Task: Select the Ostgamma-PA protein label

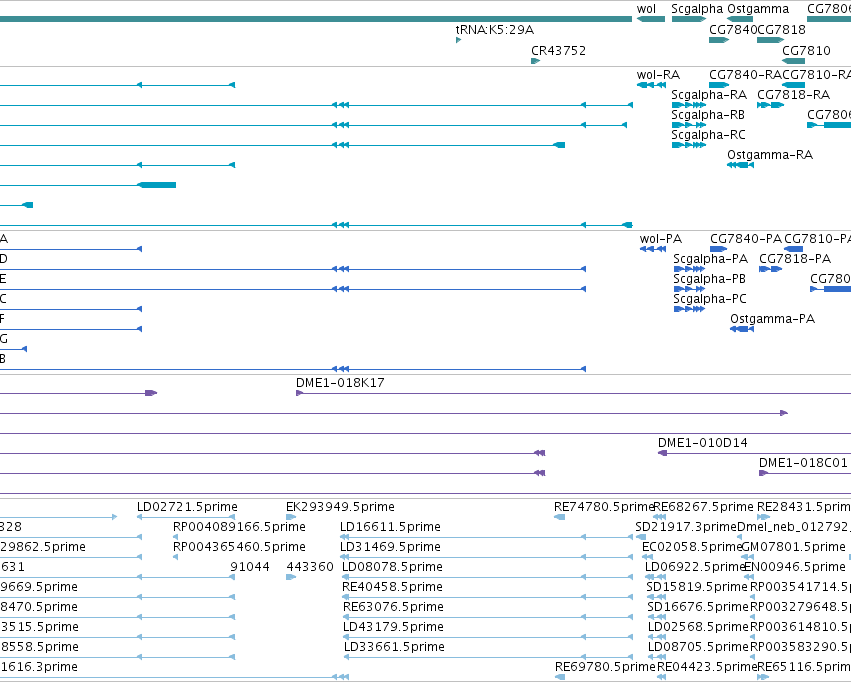Action: pos(772,319)
